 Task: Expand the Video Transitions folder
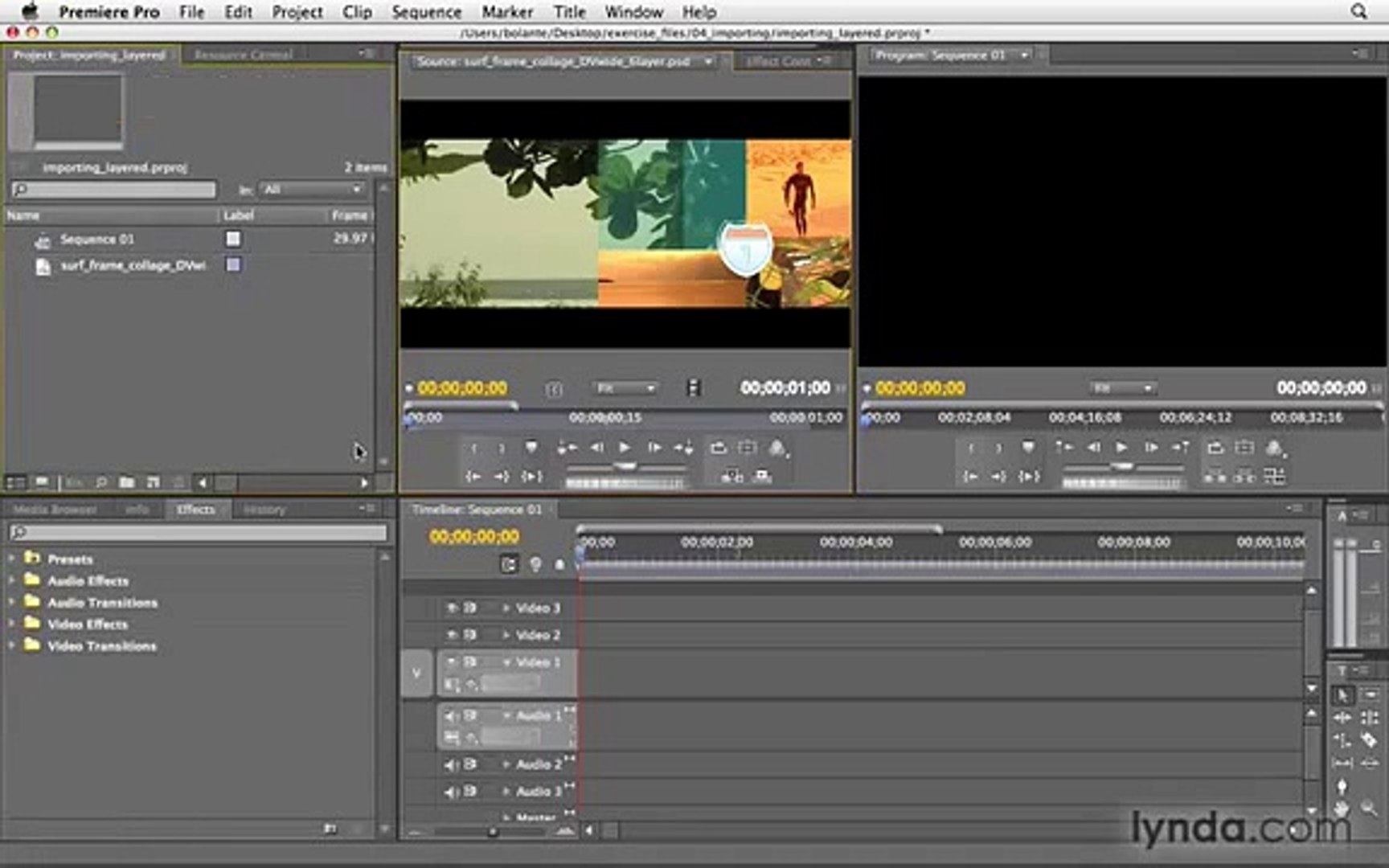tap(12, 645)
